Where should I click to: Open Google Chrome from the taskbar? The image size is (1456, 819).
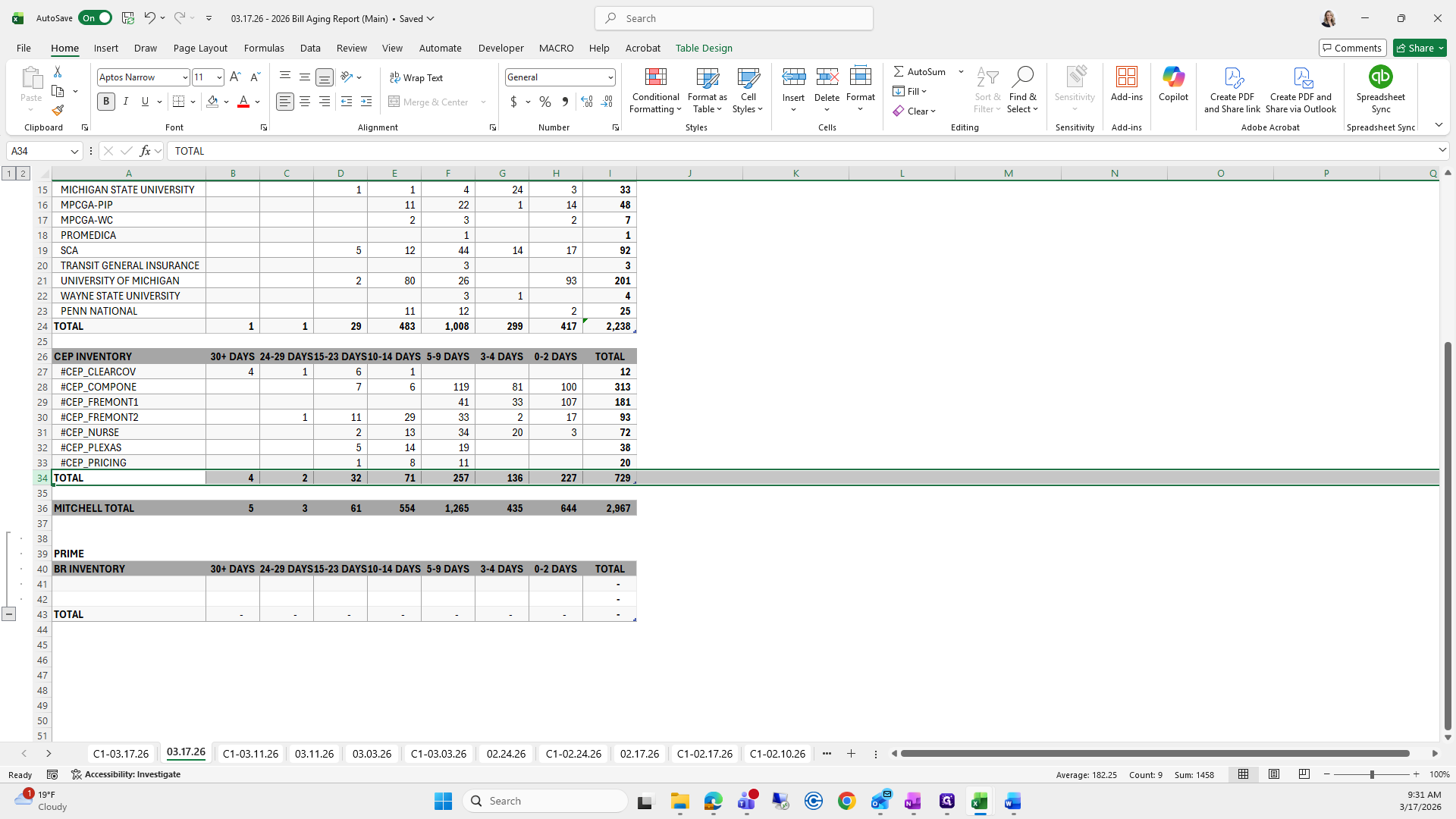(x=847, y=801)
